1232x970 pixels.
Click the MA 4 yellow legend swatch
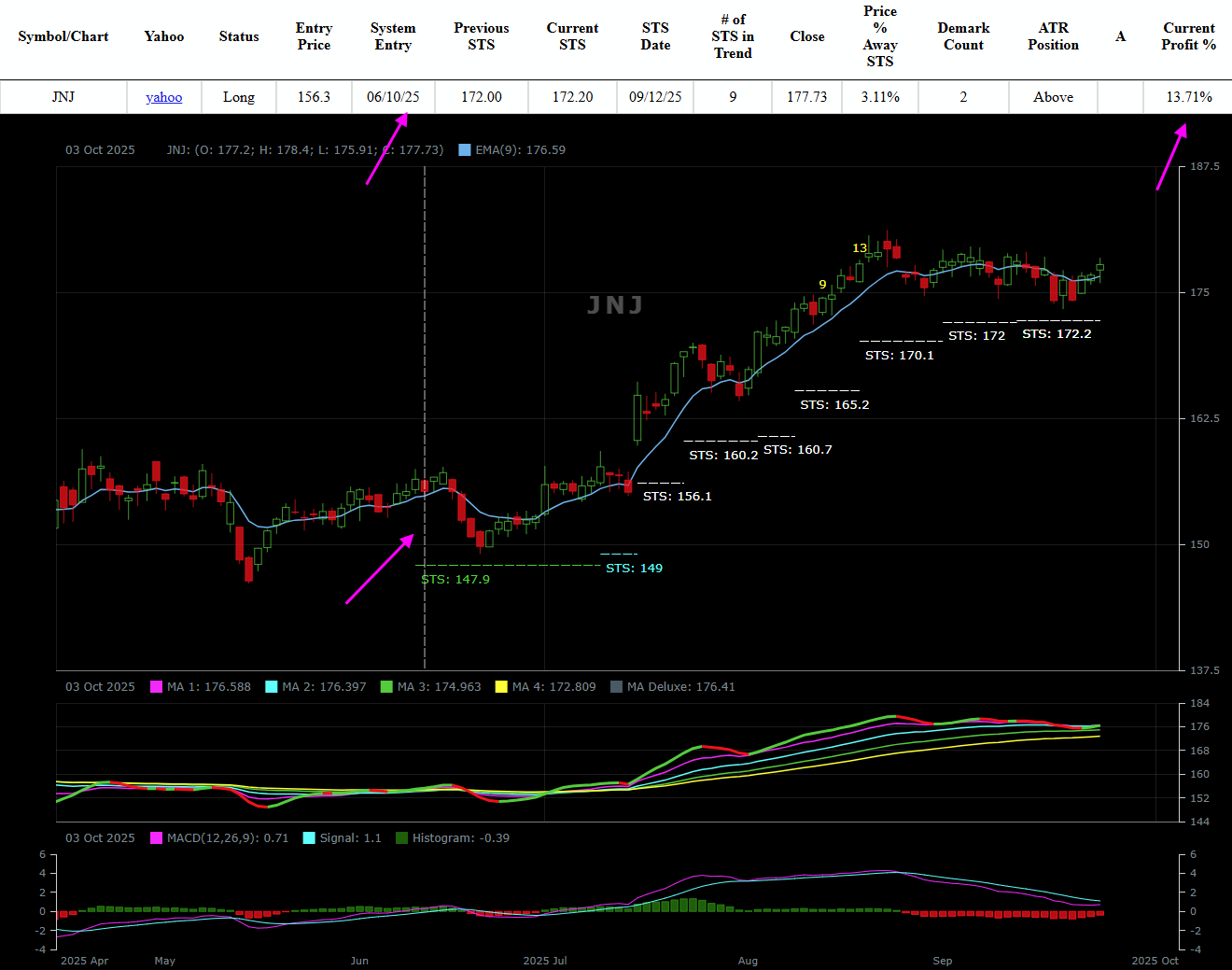(x=501, y=687)
